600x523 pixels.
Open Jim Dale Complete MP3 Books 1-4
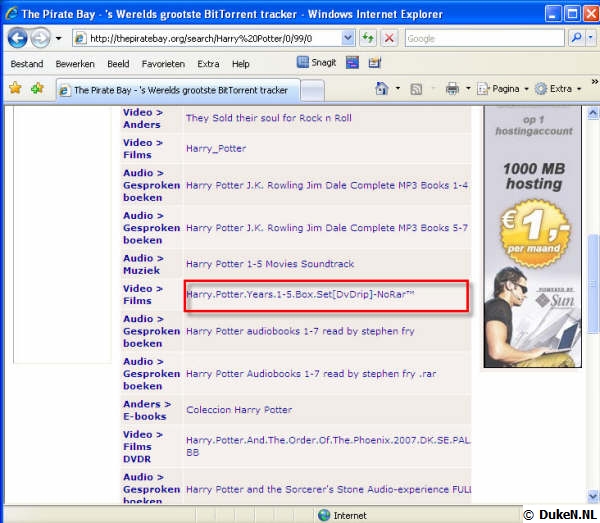[x=327, y=185]
